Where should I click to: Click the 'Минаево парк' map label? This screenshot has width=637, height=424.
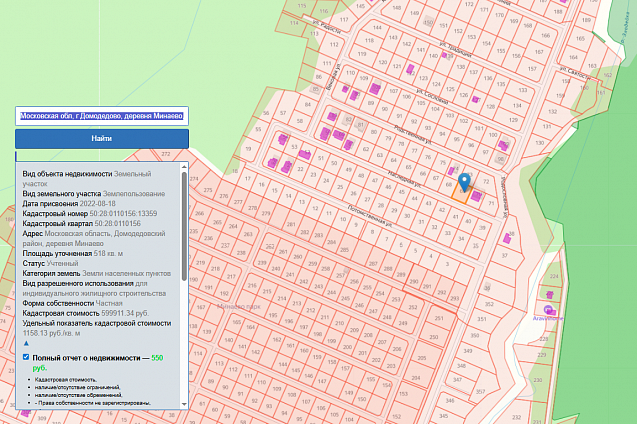pos(238,307)
